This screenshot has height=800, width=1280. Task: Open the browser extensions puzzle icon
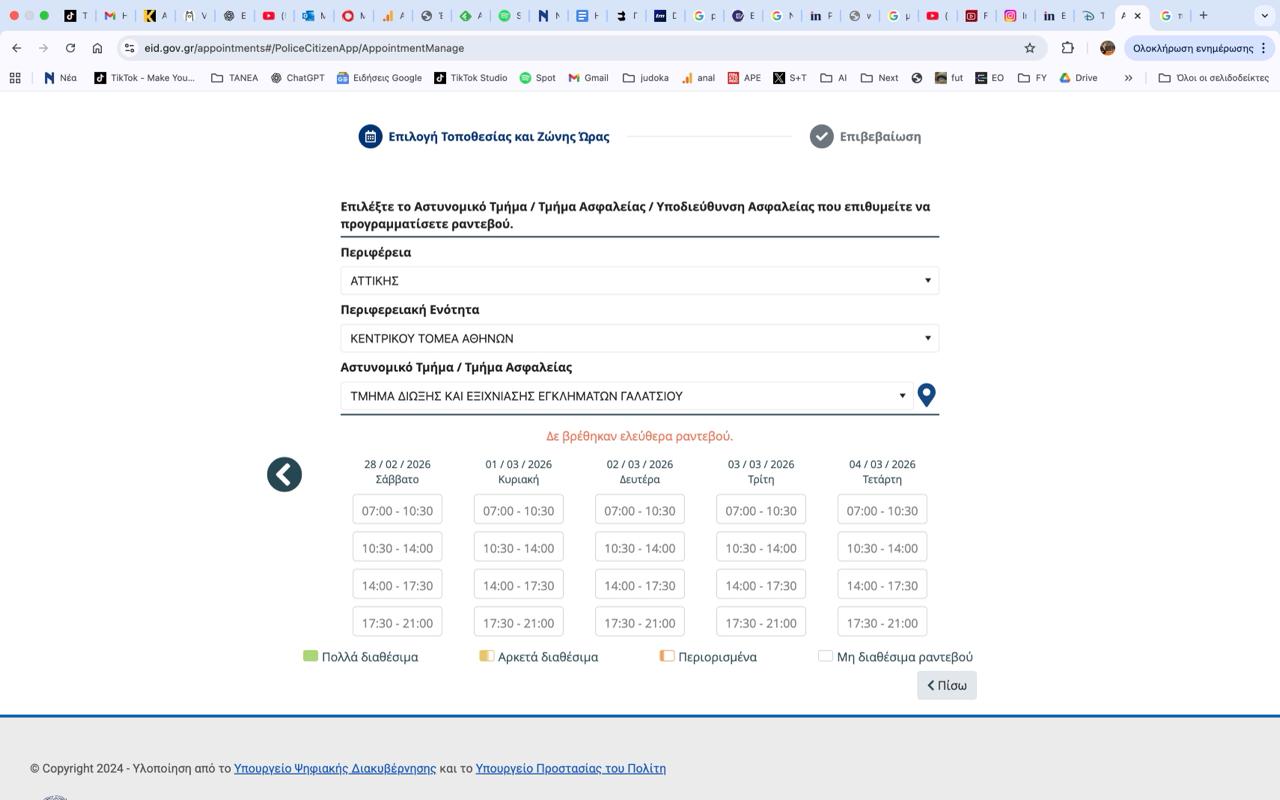pyautogui.click(x=1067, y=48)
